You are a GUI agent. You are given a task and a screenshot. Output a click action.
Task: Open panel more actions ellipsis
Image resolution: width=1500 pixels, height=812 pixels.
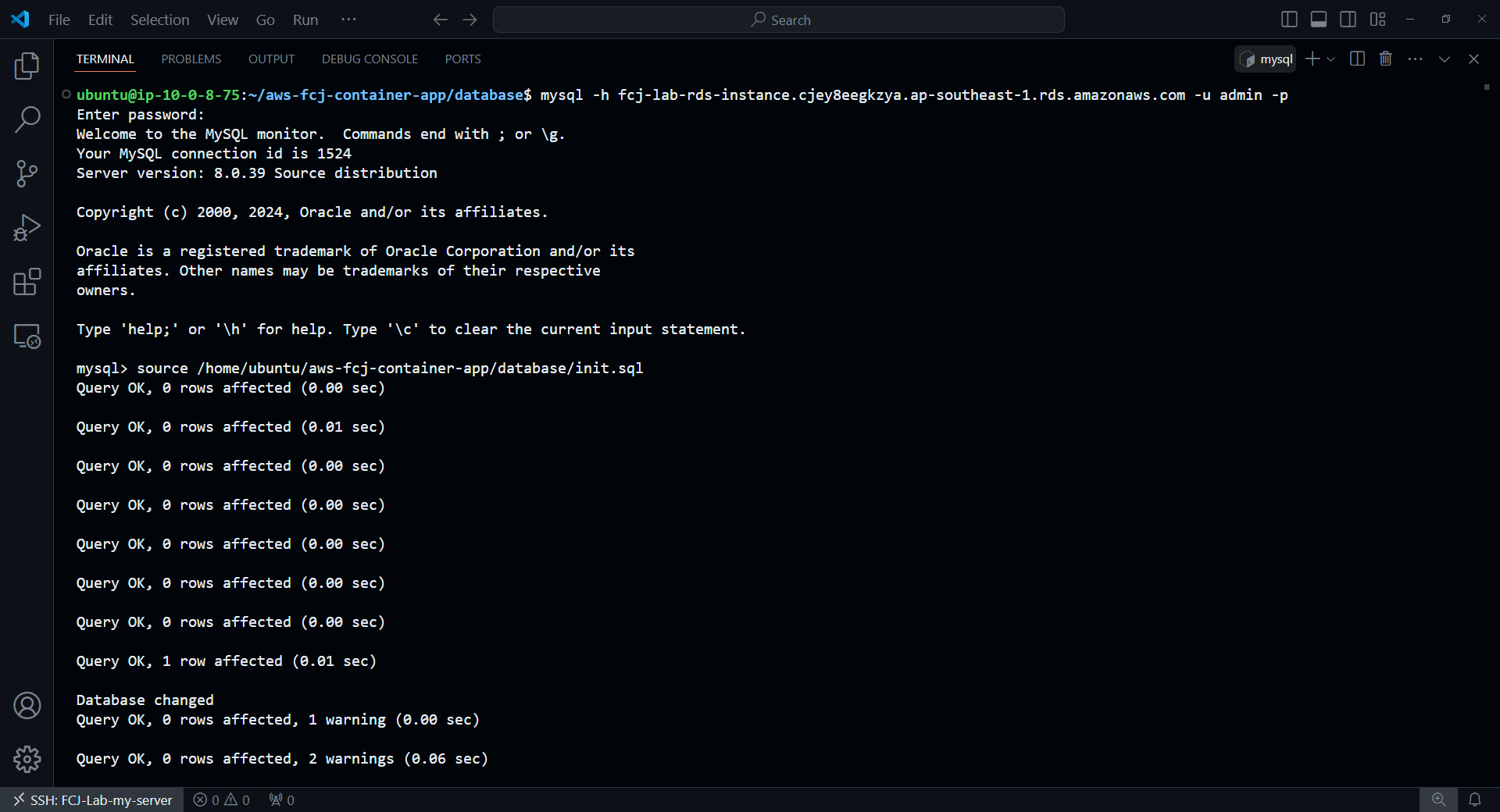(x=1415, y=59)
